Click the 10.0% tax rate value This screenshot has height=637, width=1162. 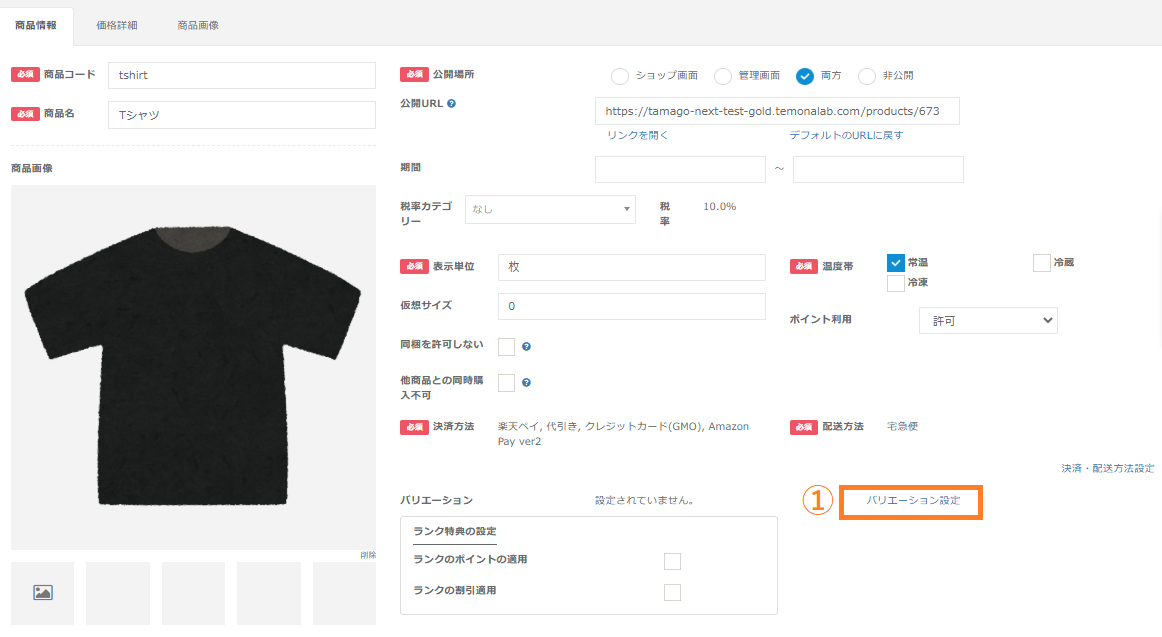[x=720, y=207]
